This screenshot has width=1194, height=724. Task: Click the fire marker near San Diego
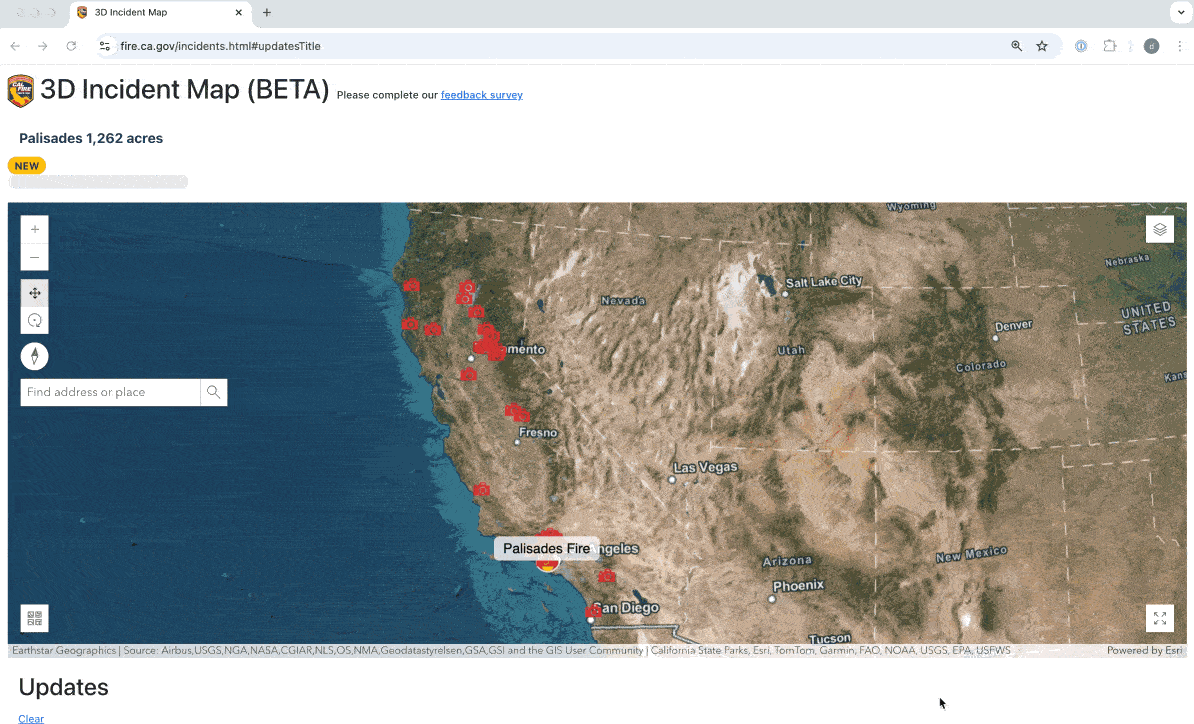[594, 611]
